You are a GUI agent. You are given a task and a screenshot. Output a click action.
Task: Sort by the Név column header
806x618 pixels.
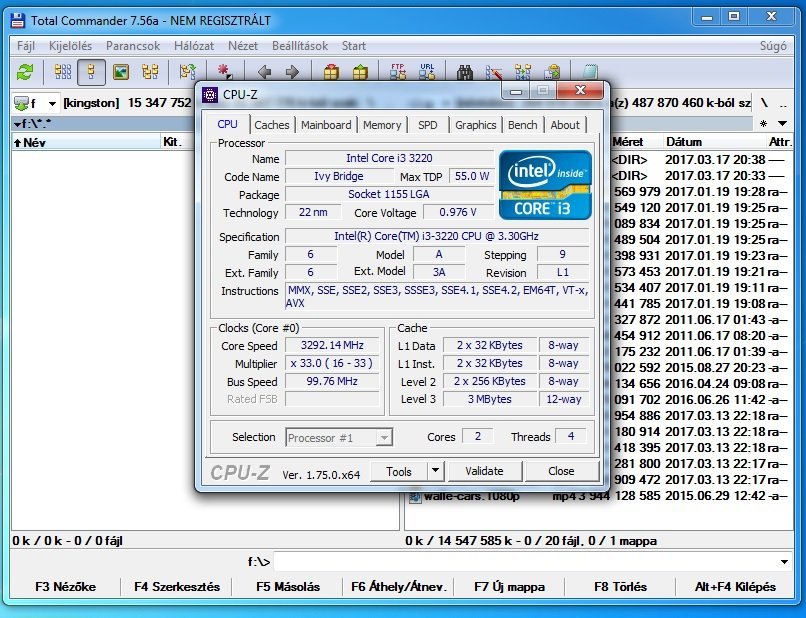(x=86, y=142)
